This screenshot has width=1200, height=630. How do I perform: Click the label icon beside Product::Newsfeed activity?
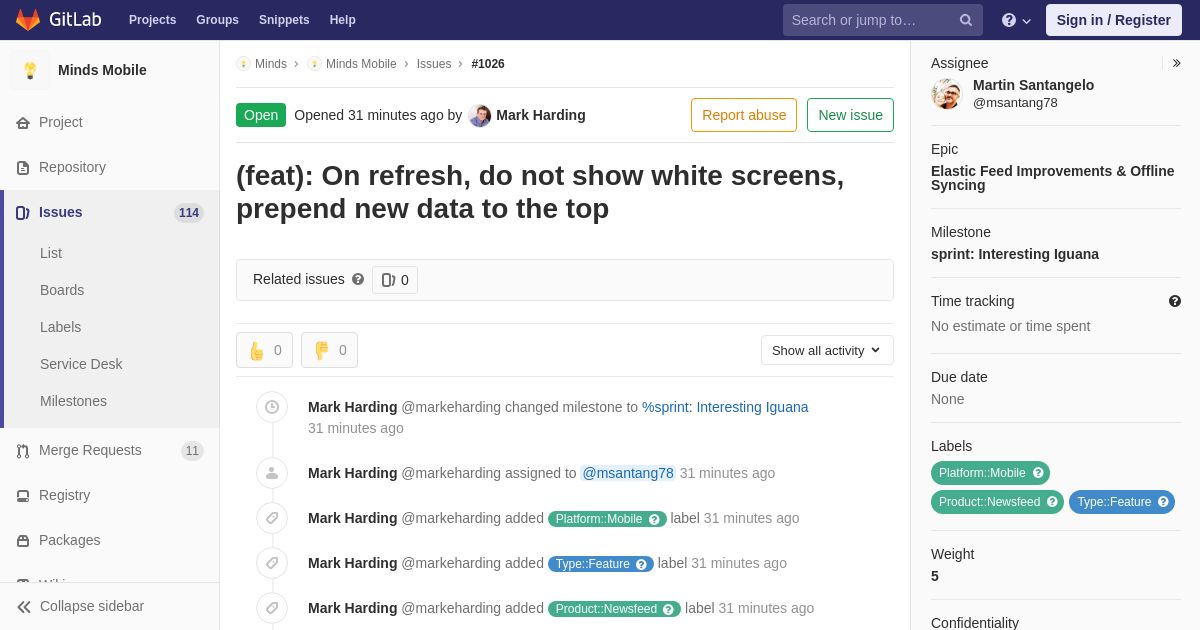272,608
